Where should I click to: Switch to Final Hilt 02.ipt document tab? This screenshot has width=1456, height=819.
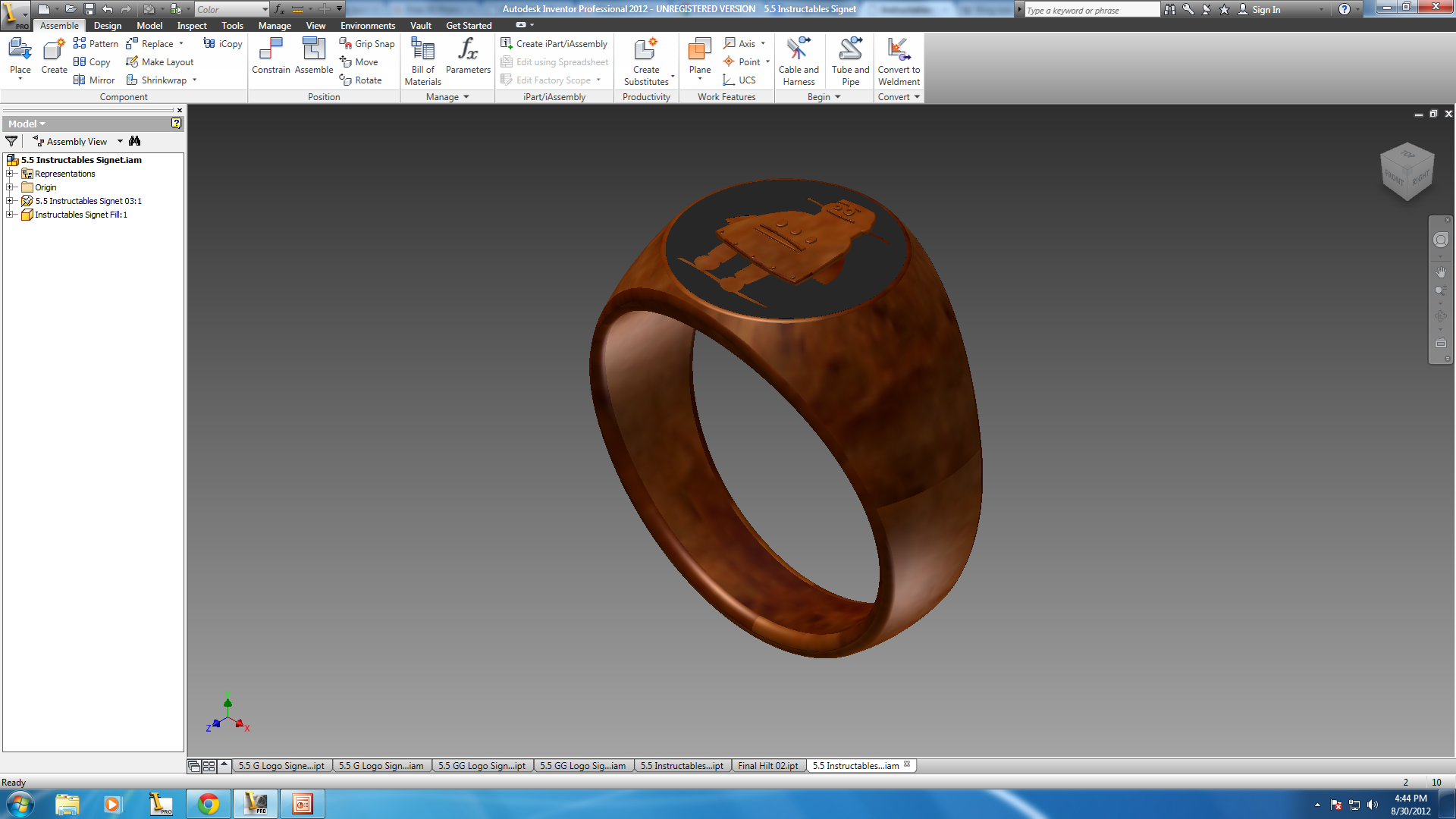tap(767, 766)
